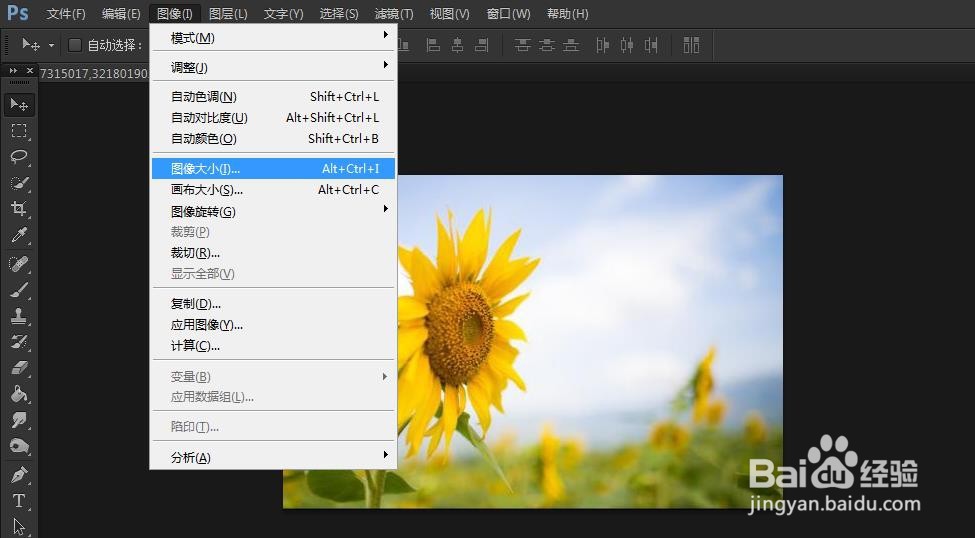Select the Smudge finger tool

[19, 420]
